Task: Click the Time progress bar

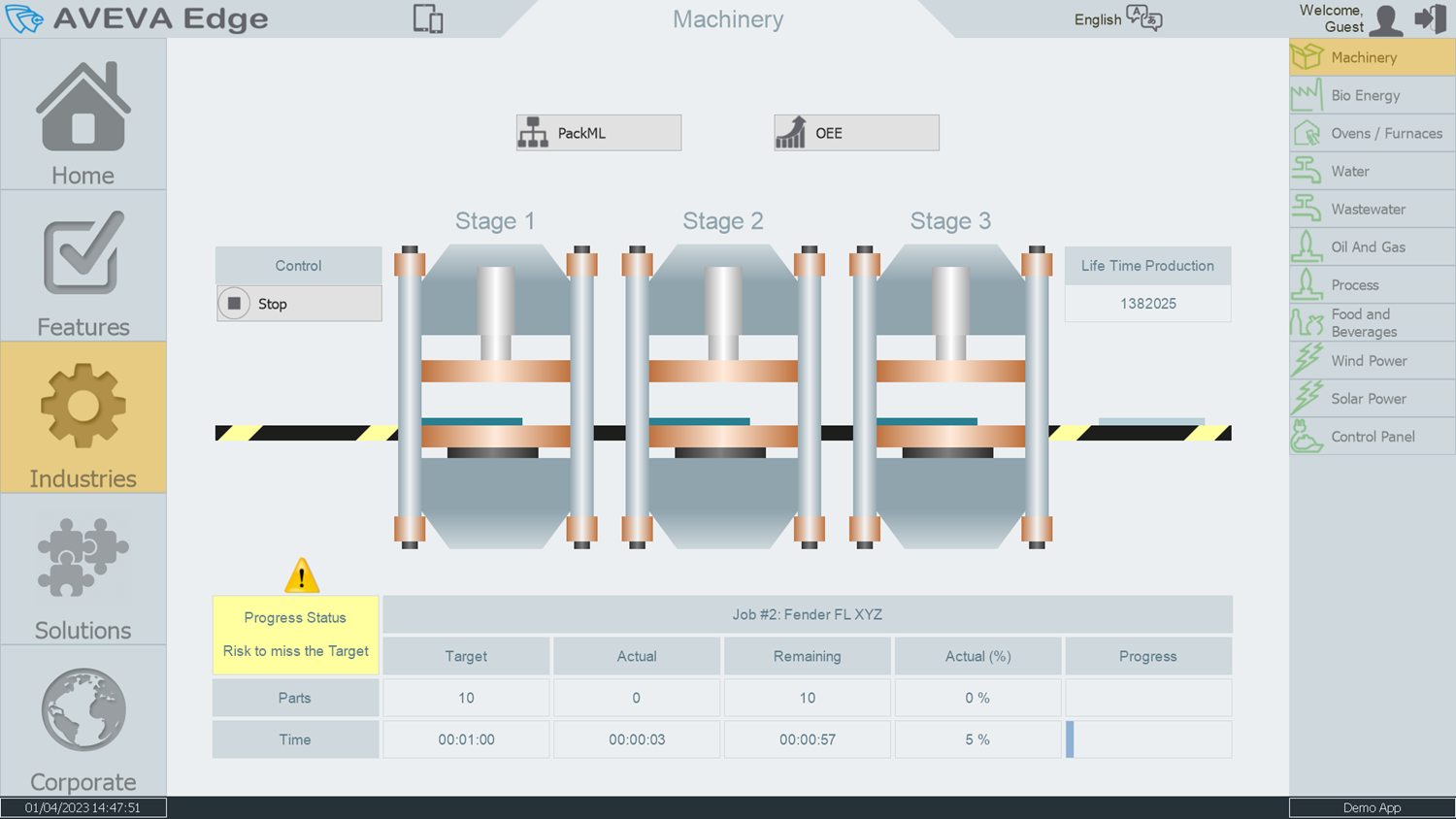Action: tap(1148, 739)
